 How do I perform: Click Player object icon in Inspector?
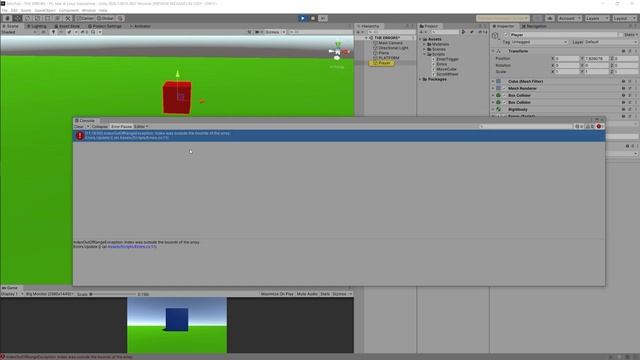pos(496,36)
